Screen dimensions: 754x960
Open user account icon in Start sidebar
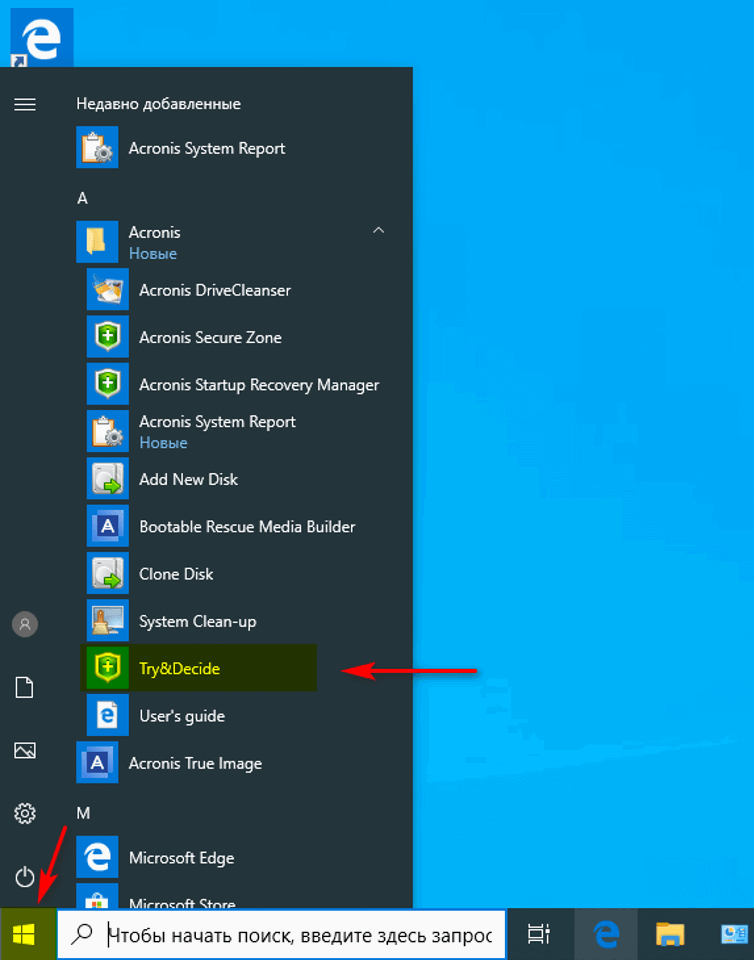pos(25,624)
